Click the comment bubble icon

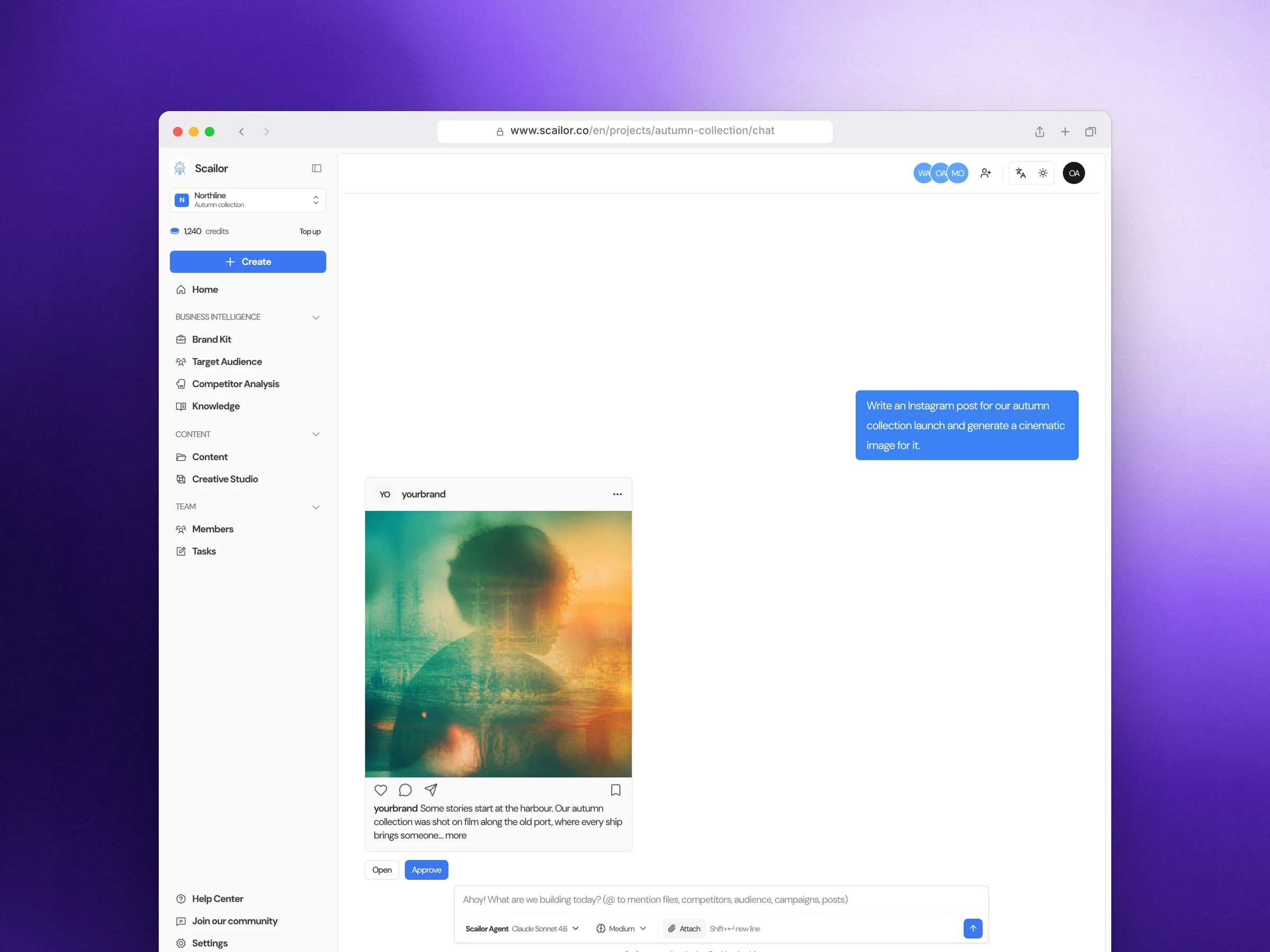(405, 790)
